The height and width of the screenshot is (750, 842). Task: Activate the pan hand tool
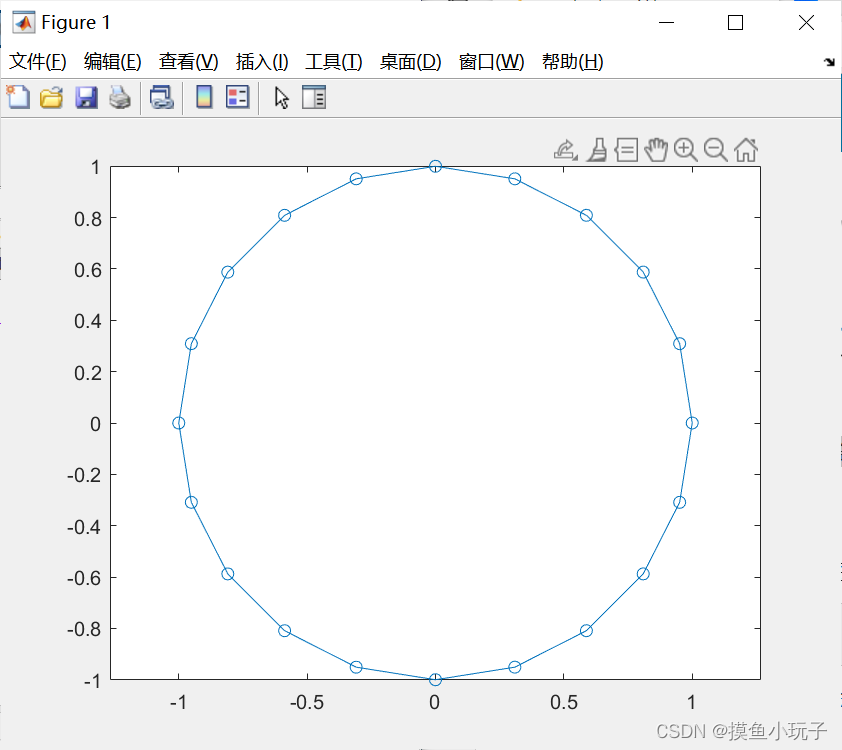coord(656,150)
